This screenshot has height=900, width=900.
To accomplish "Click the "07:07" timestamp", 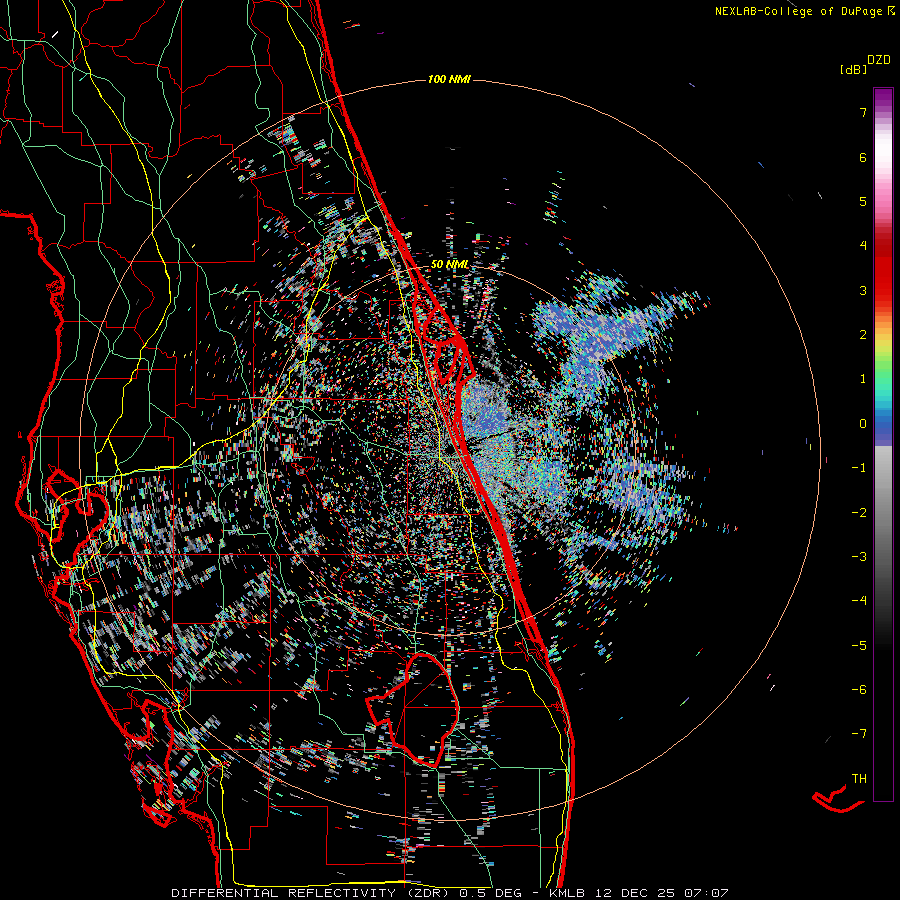I will click(x=706, y=893).
